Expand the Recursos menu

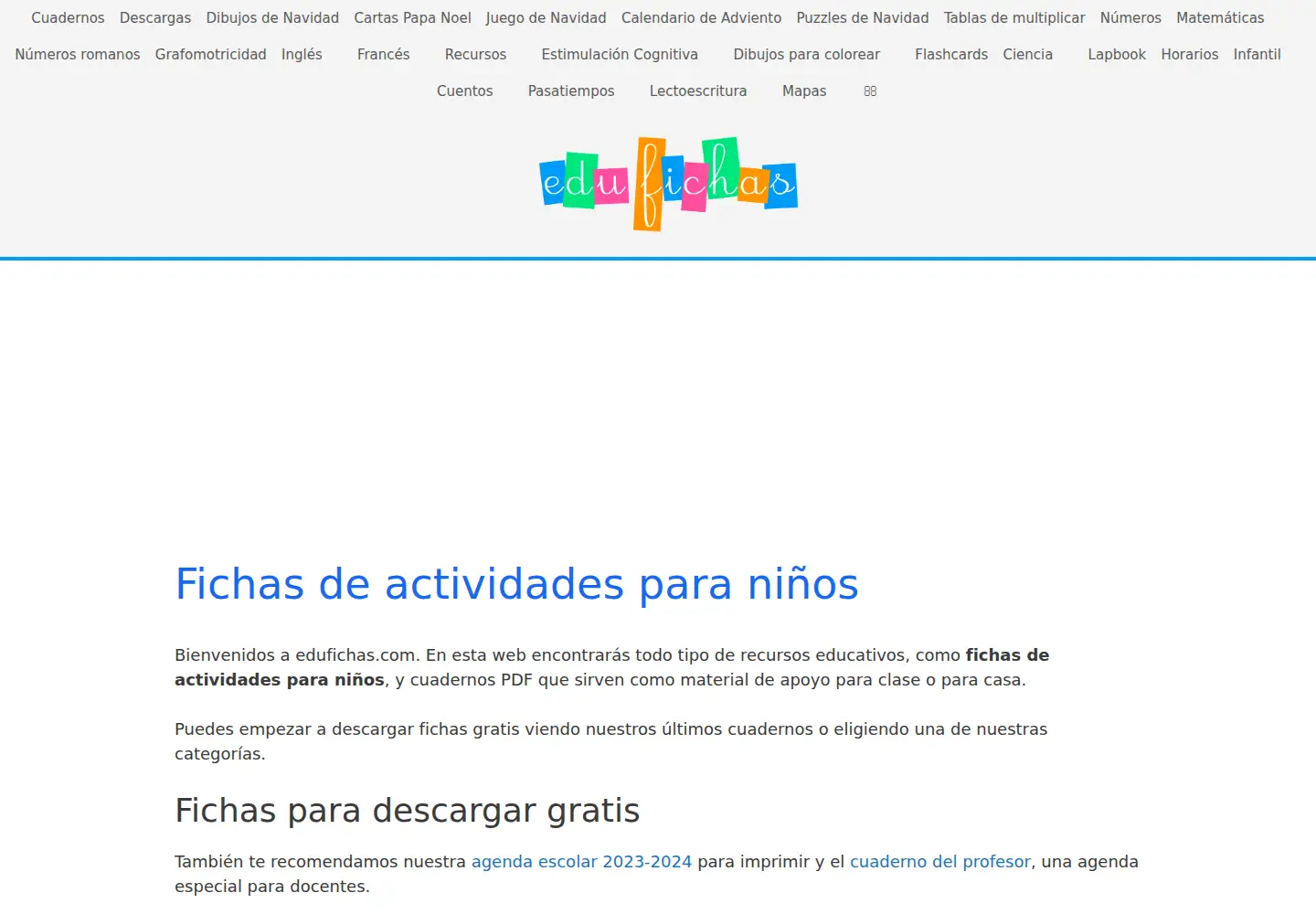tap(475, 55)
